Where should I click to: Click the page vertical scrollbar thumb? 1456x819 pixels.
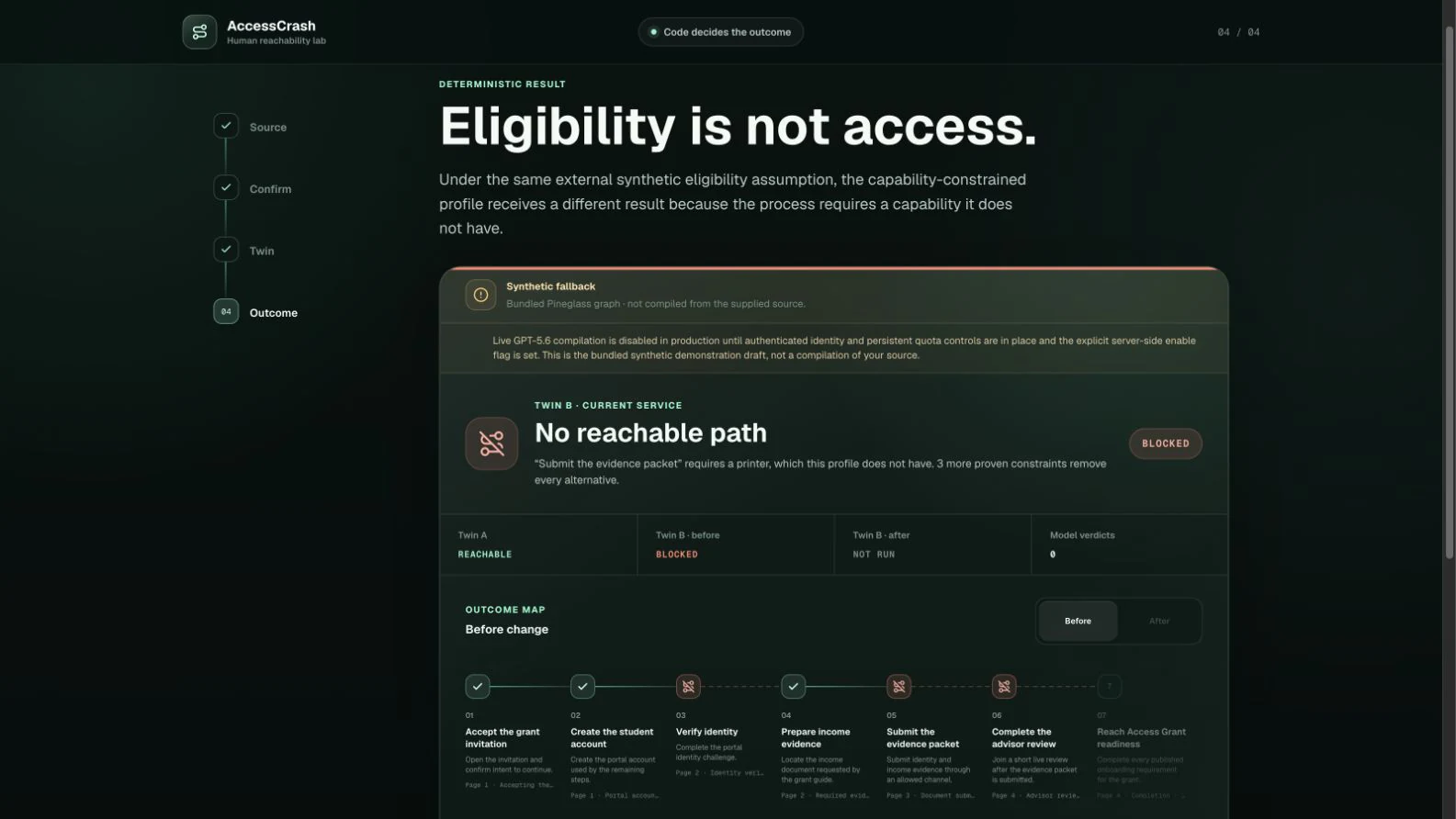[1450, 294]
